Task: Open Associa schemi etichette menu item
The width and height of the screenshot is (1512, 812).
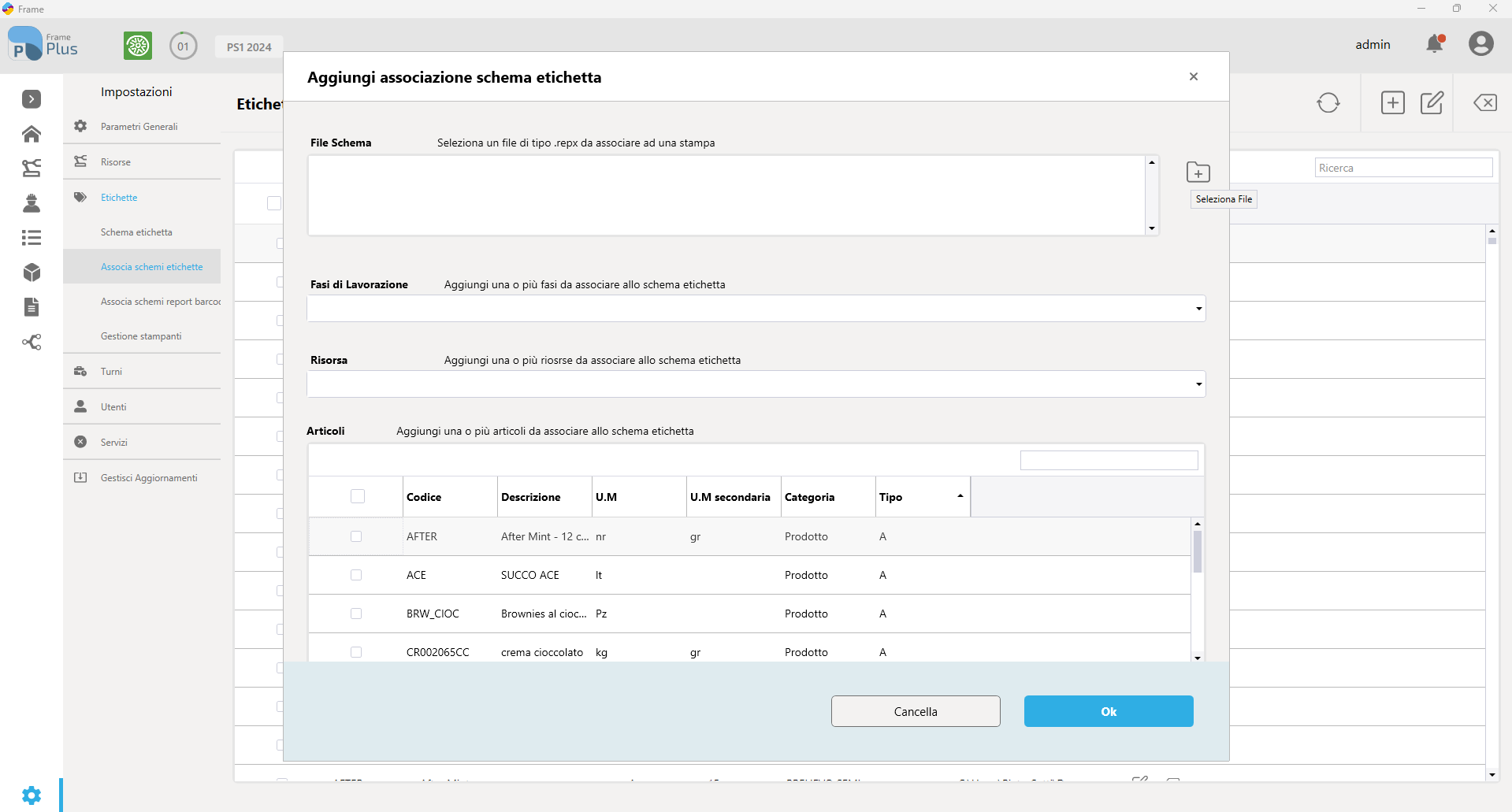Action: (151, 267)
